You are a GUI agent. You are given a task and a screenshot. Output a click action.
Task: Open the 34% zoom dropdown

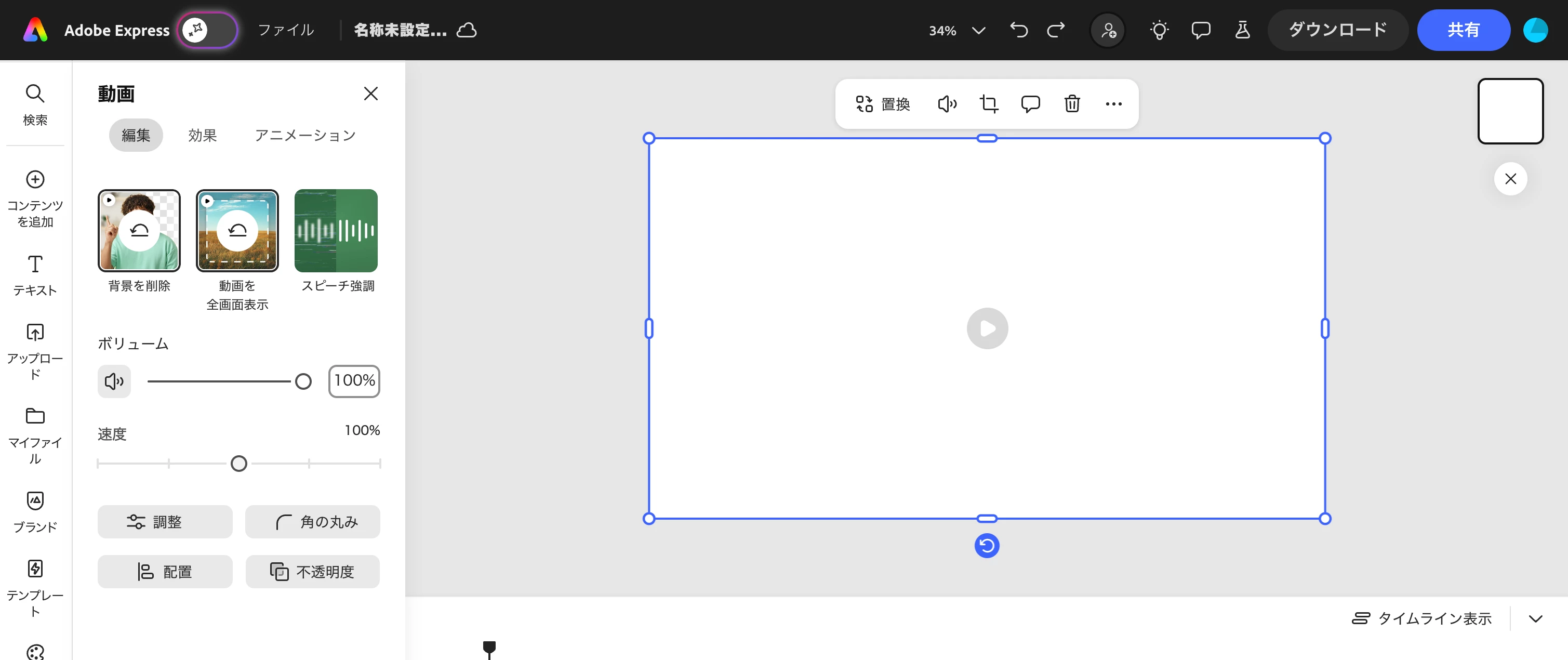click(957, 30)
